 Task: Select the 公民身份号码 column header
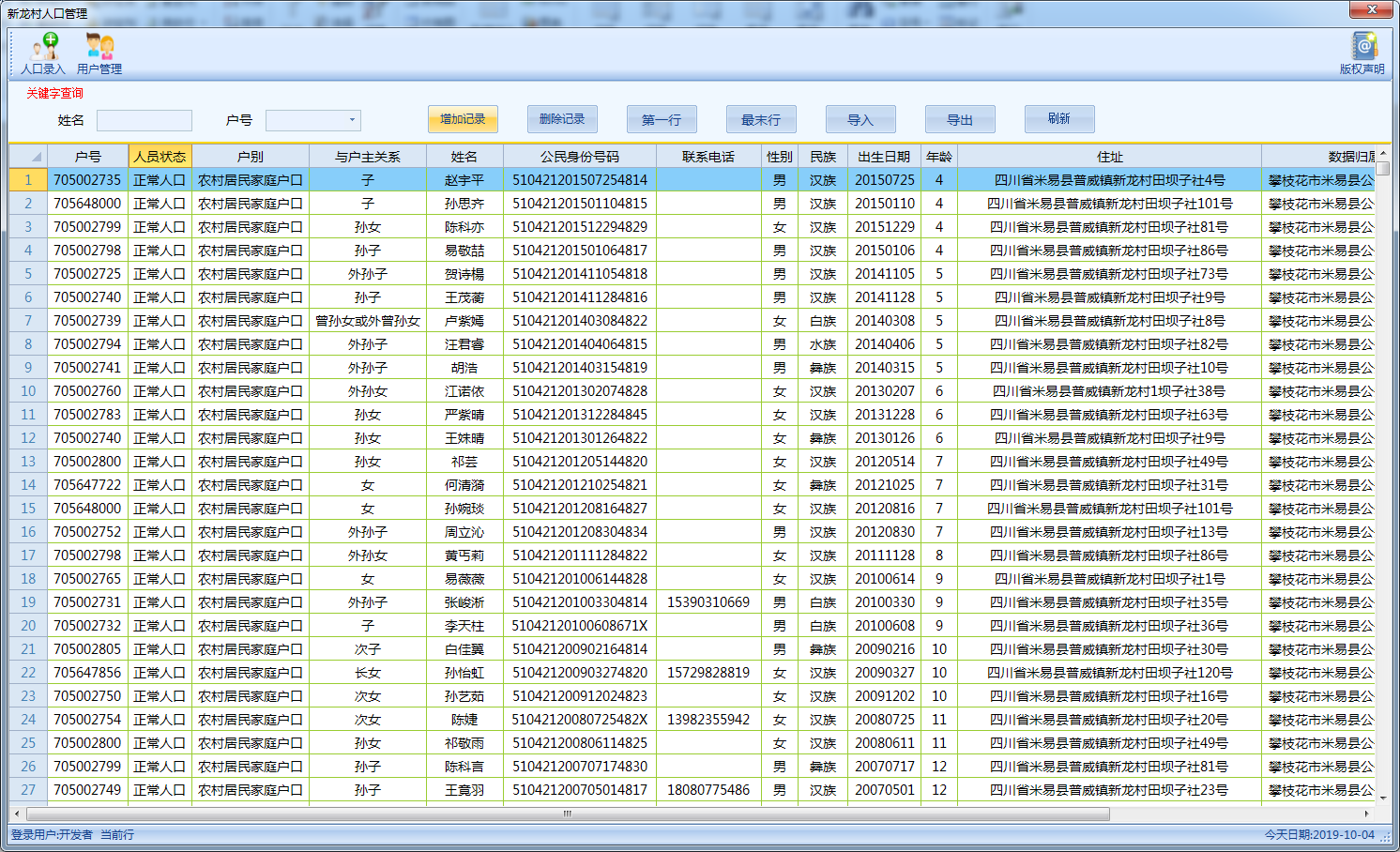pyautogui.click(x=579, y=157)
